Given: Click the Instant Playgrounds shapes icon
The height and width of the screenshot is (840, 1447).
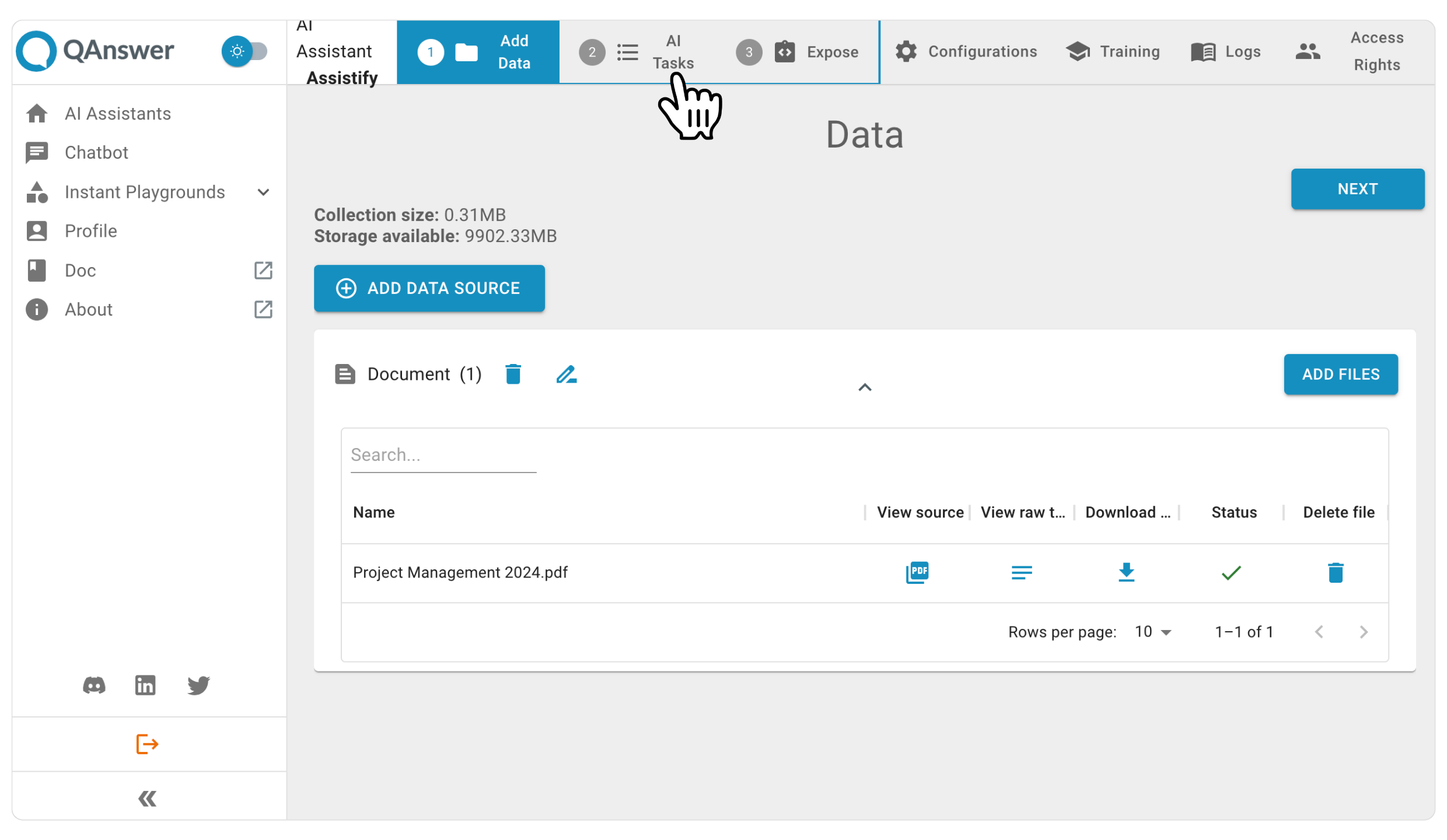Looking at the screenshot, I should (37, 192).
